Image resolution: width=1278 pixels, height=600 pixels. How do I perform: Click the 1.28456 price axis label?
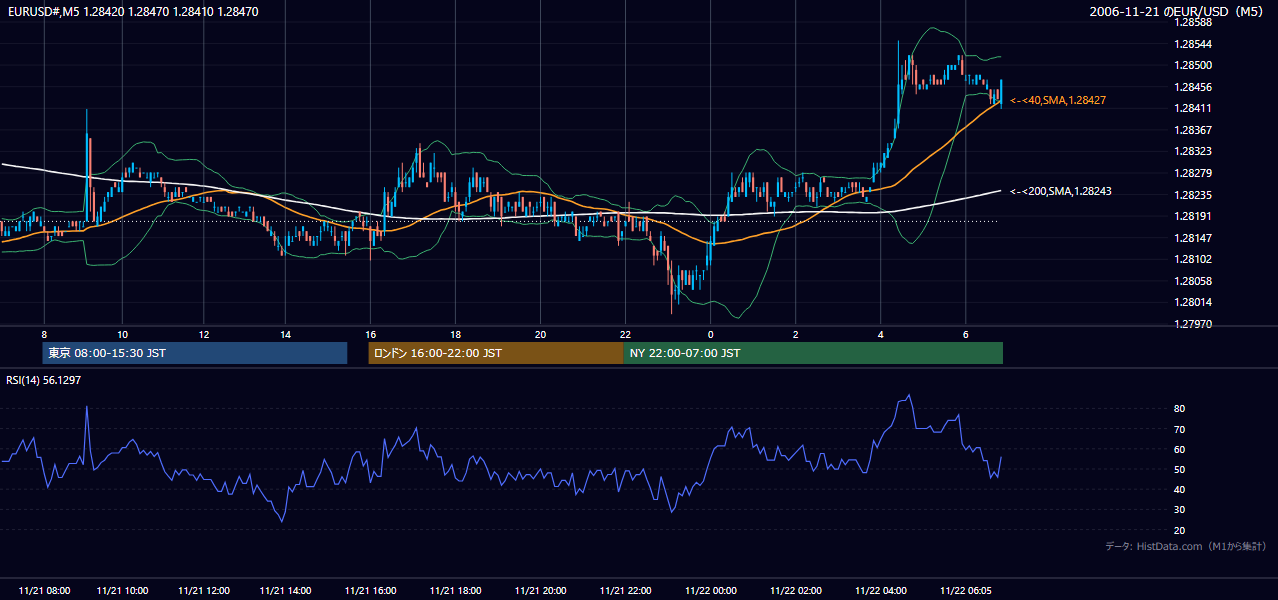tap(1193, 87)
